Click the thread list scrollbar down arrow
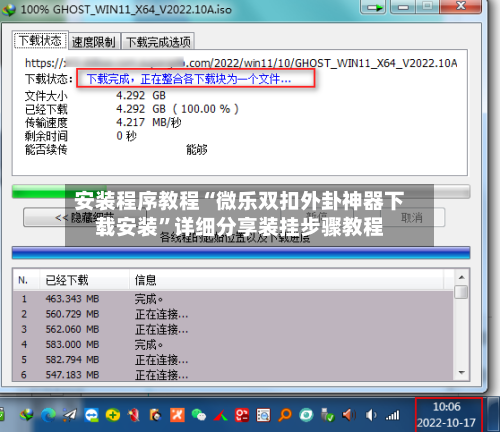Viewport: 500px width, 432px height. tap(462, 373)
